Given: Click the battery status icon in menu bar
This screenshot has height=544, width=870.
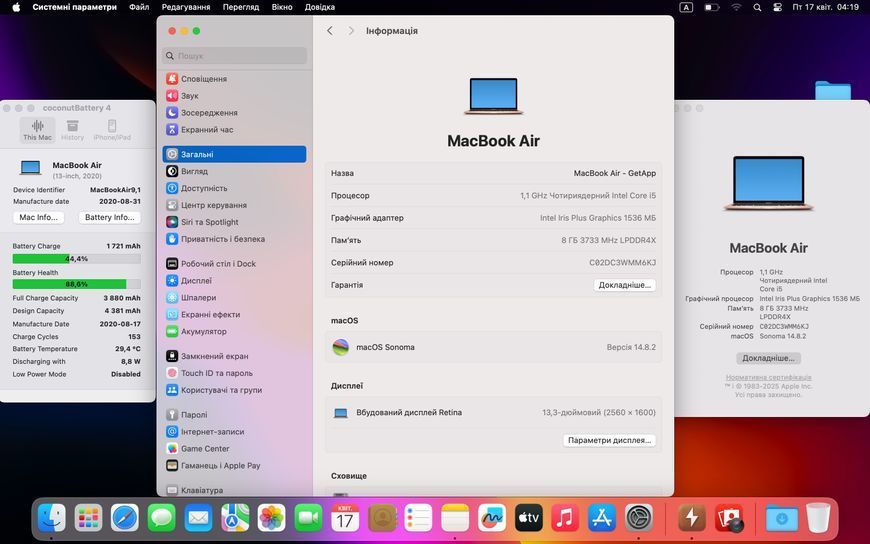Looking at the screenshot, I should tap(712, 7).
